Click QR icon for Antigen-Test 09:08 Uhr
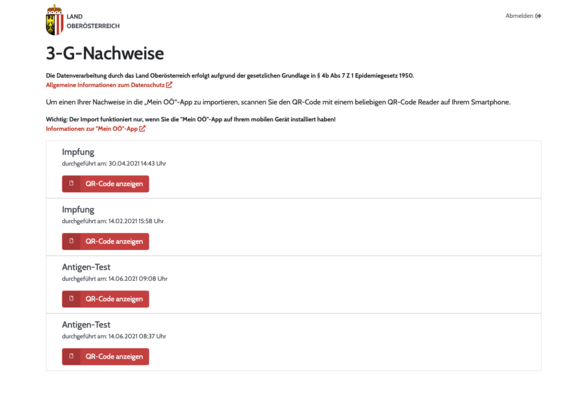This screenshot has width=587, height=400. [71, 299]
